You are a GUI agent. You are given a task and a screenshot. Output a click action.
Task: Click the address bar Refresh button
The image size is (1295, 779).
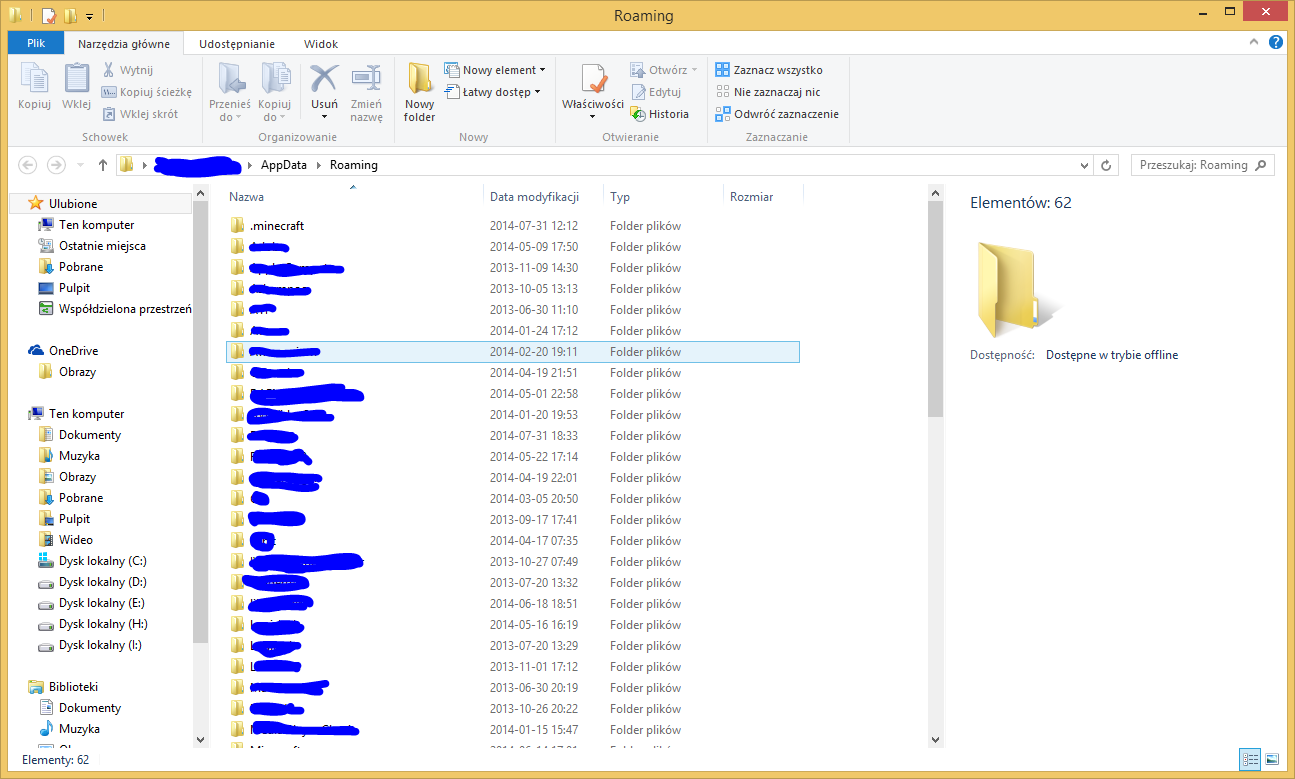[x=1106, y=165]
